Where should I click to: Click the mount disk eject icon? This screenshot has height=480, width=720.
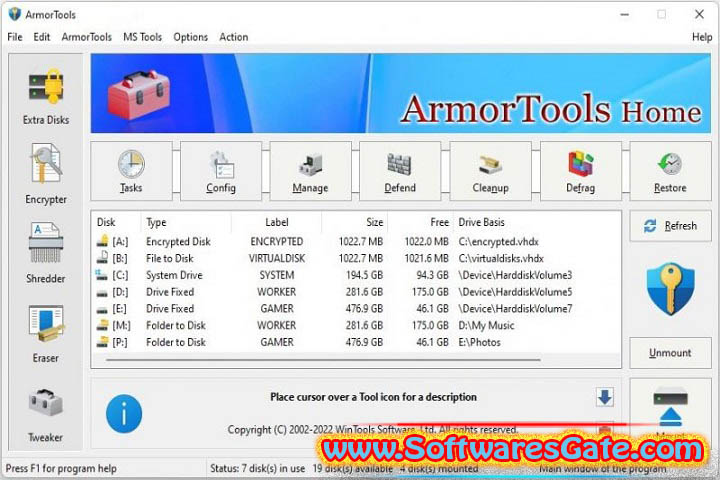(670, 407)
